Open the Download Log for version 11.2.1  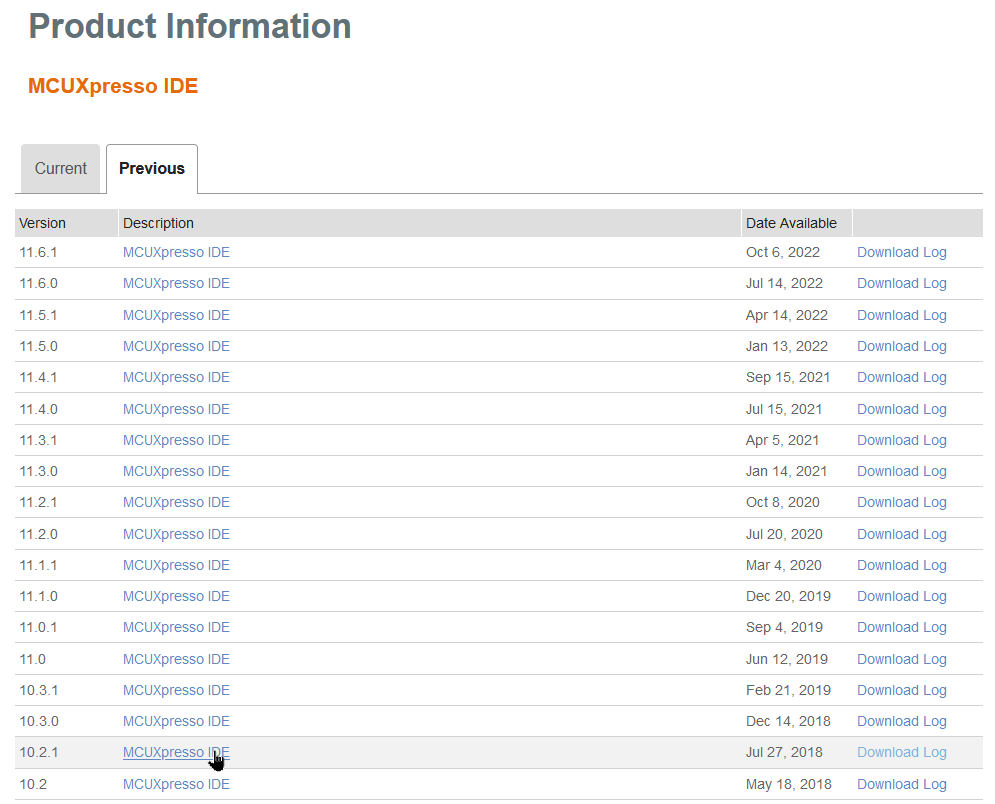point(900,502)
